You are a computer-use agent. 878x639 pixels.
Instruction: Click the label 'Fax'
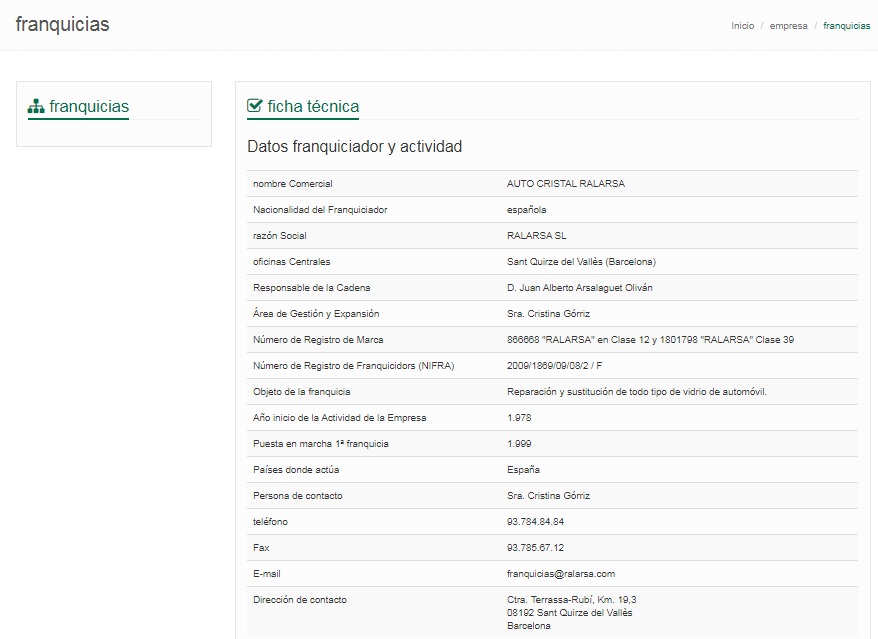(x=261, y=548)
